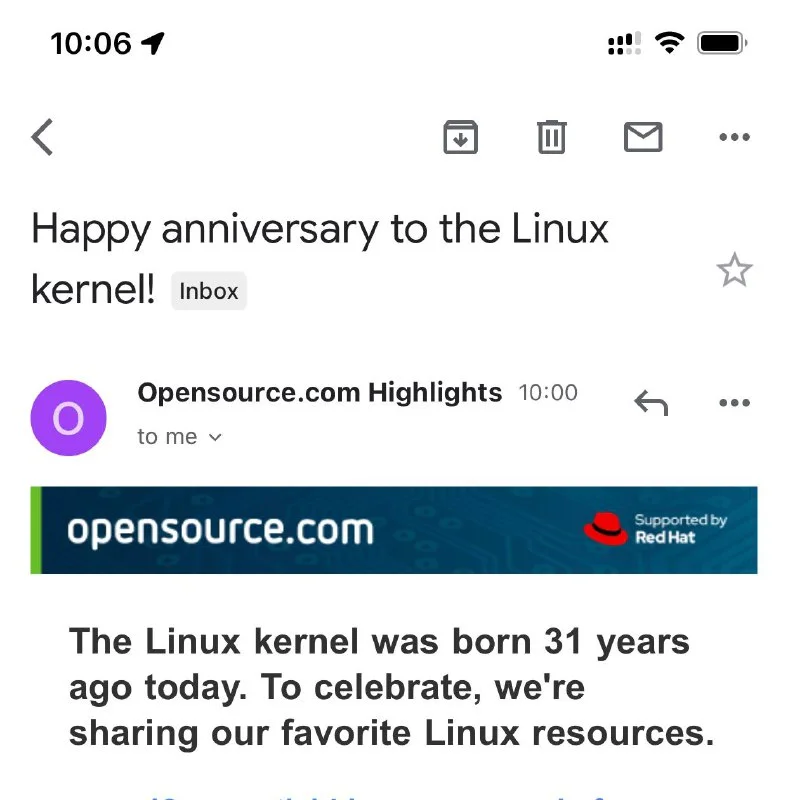Reply using the curved arrow icon
Screen dimensions: 788x800
tap(651, 403)
